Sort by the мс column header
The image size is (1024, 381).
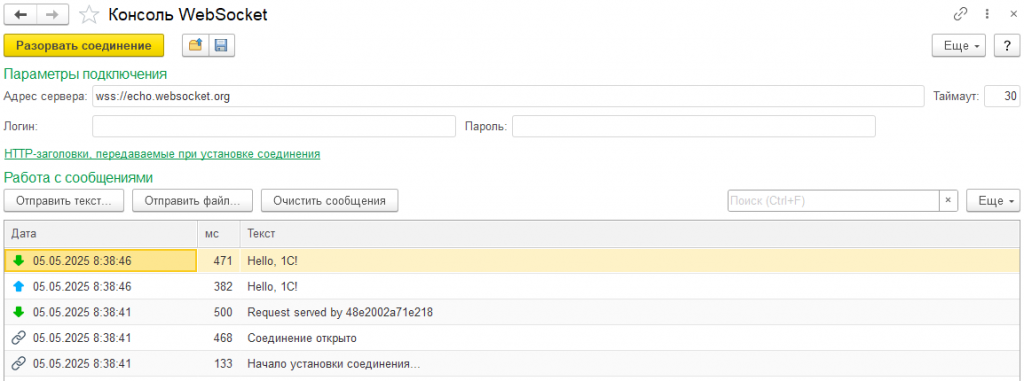point(219,233)
